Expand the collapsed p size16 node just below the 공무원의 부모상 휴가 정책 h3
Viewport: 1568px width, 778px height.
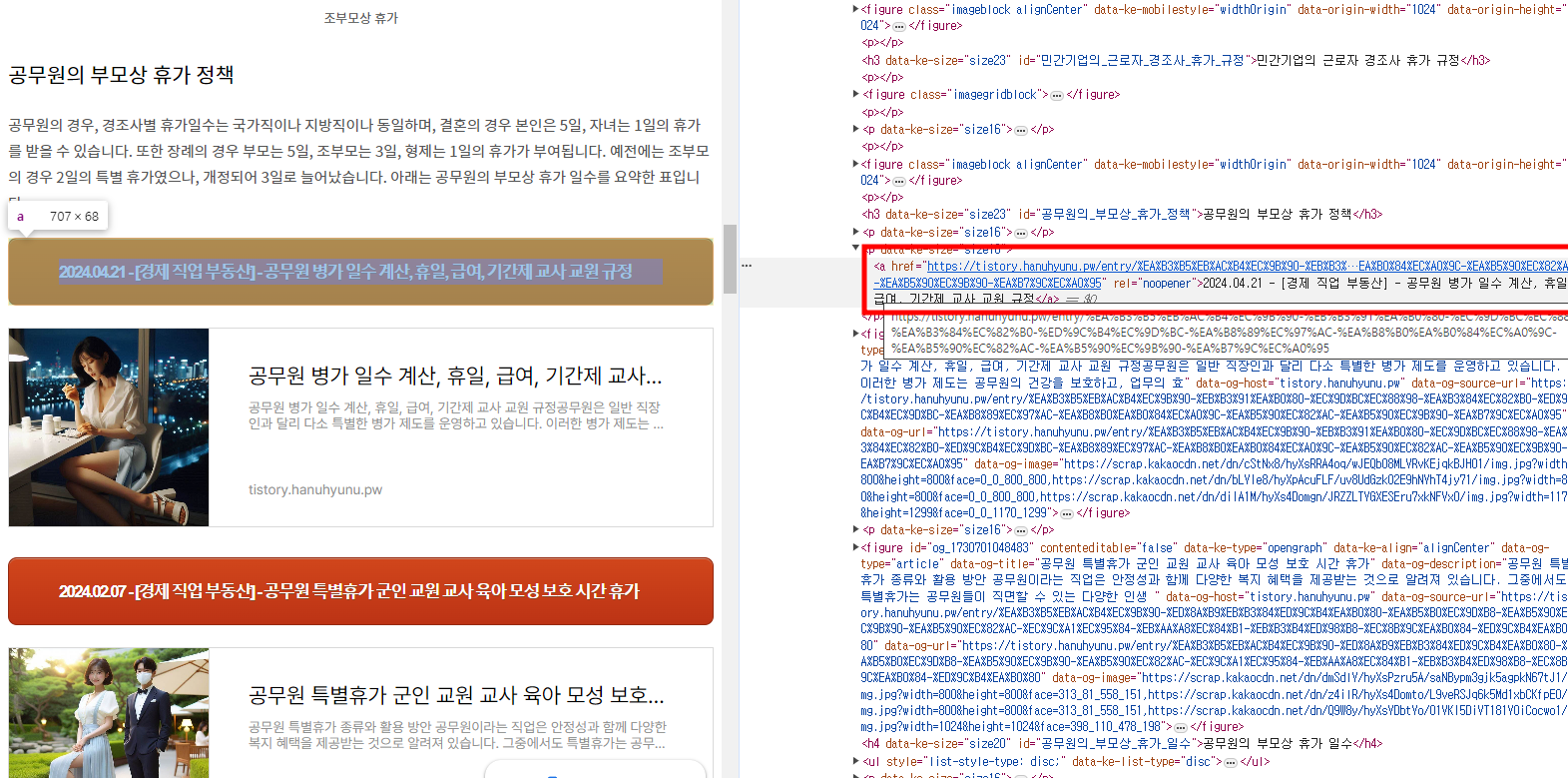pos(855,232)
